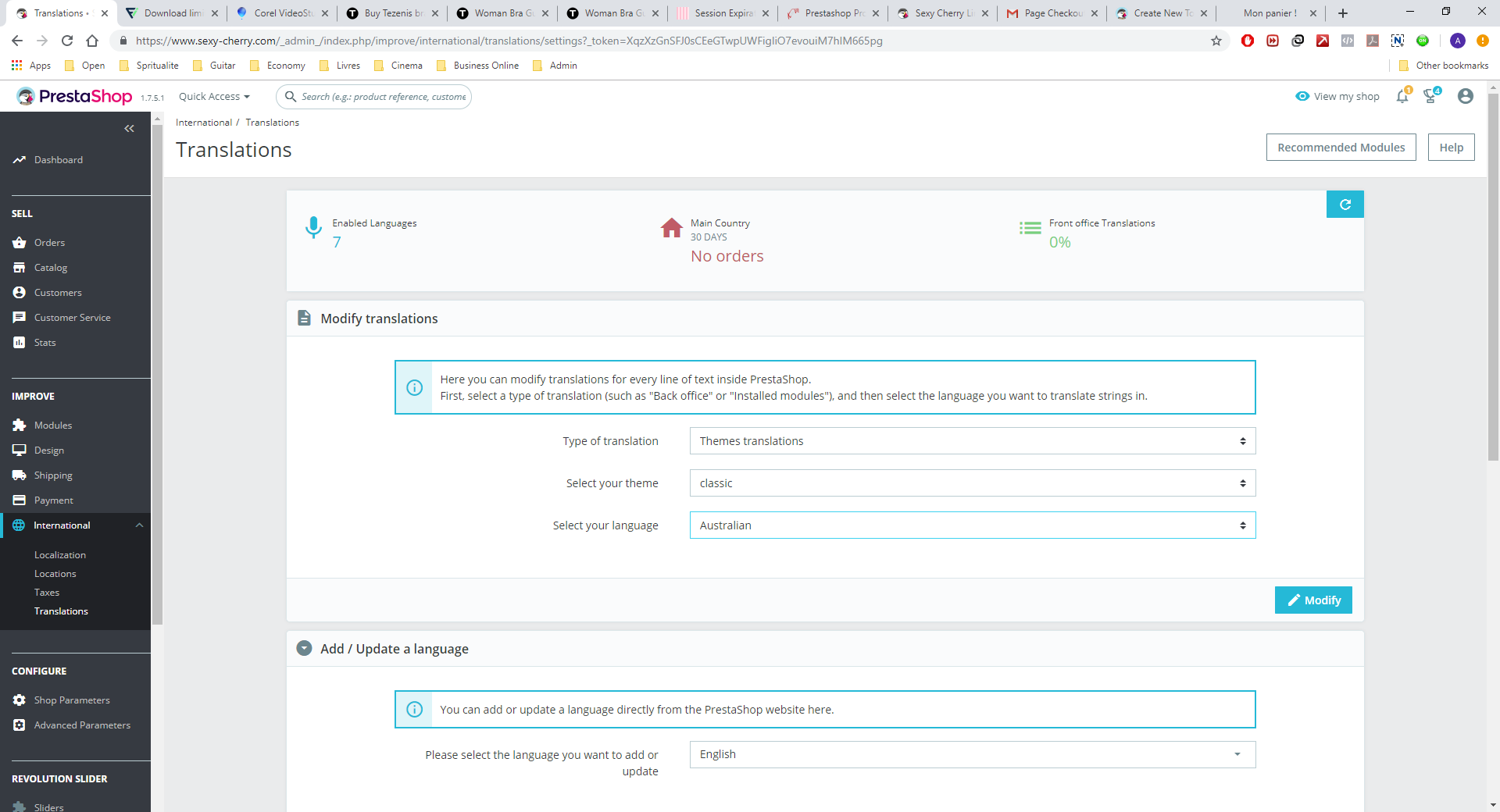The height and width of the screenshot is (812, 1500).
Task: Bookmark this page with star icon
Action: tap(1216, 41)
